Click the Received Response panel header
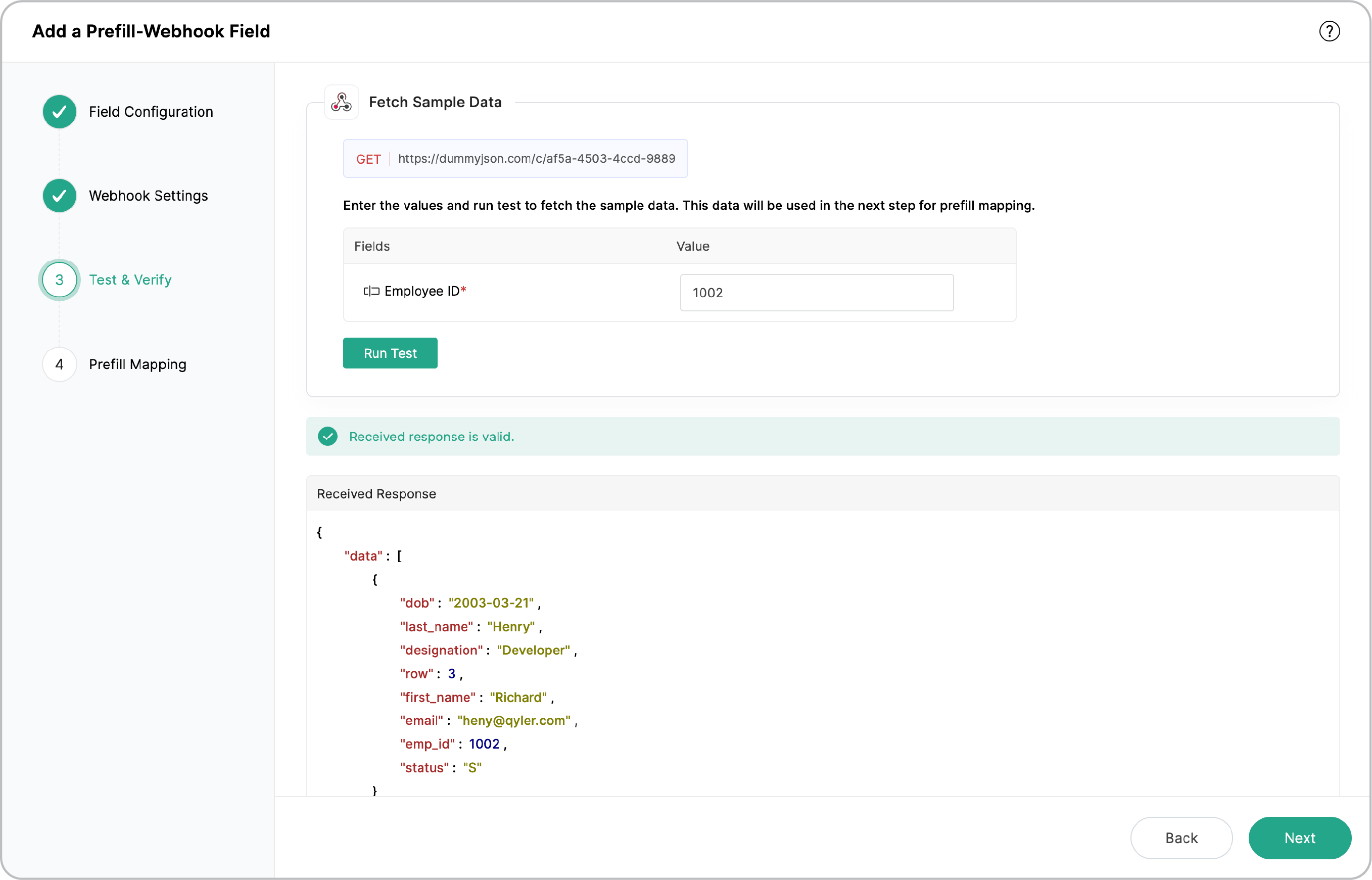The image size is (1372, 880). tap(823, 494)
